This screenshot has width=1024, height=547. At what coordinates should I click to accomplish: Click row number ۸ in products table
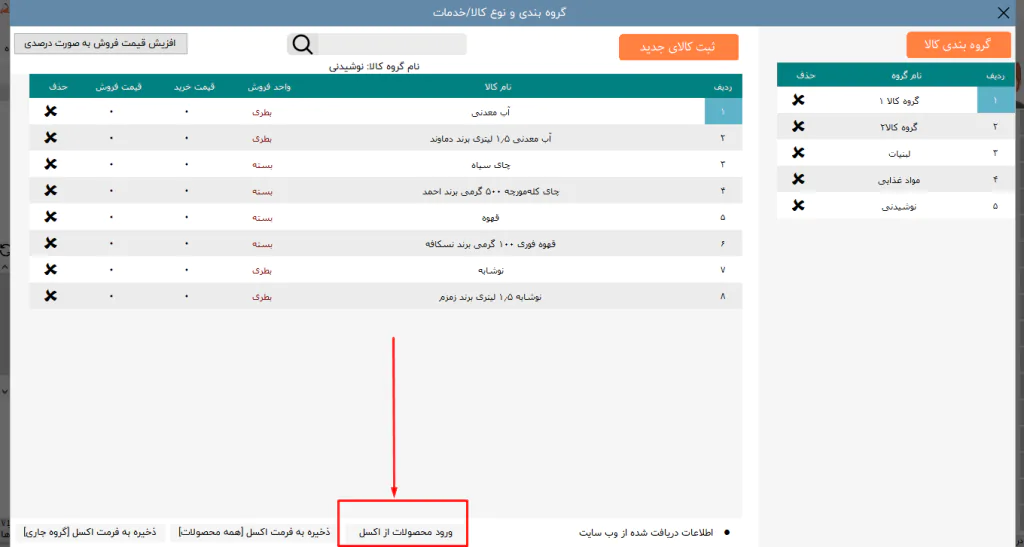pyautogui.click(x=723, y=296)
